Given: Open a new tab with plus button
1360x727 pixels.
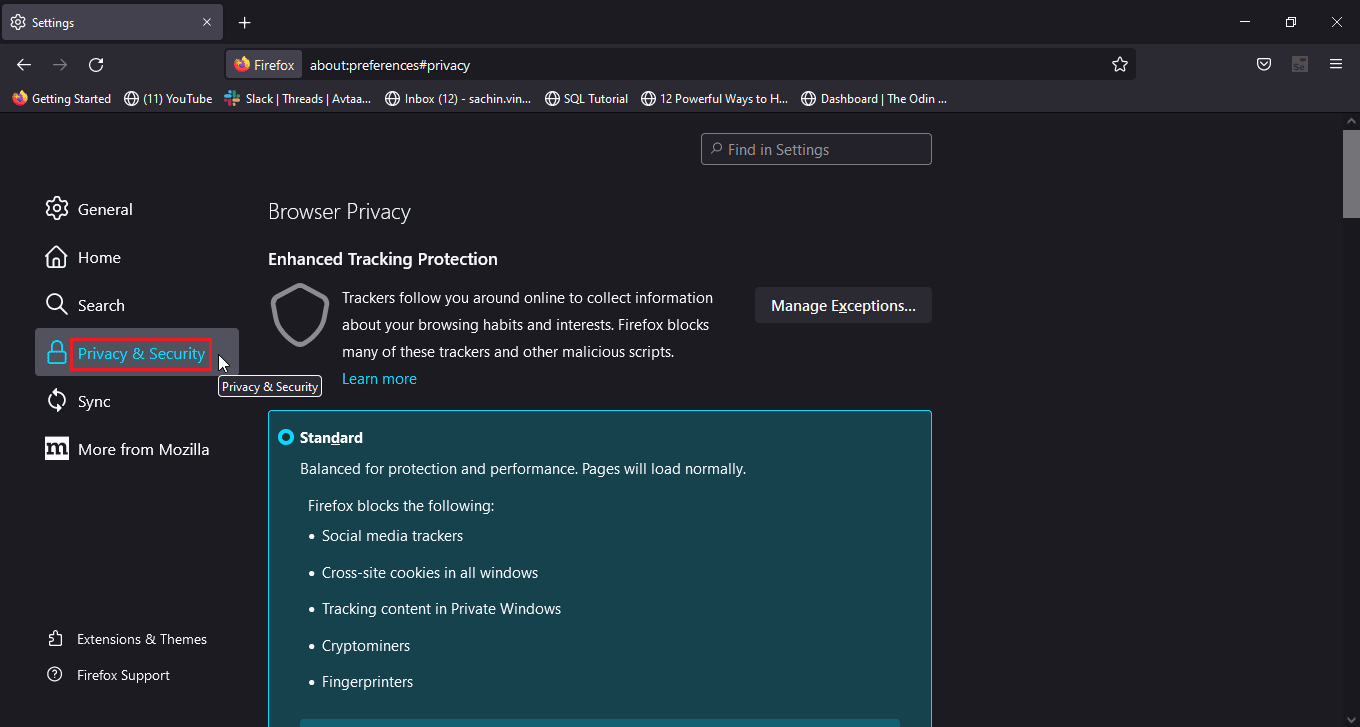Looking at the screenshot, I should pos(245,22).
